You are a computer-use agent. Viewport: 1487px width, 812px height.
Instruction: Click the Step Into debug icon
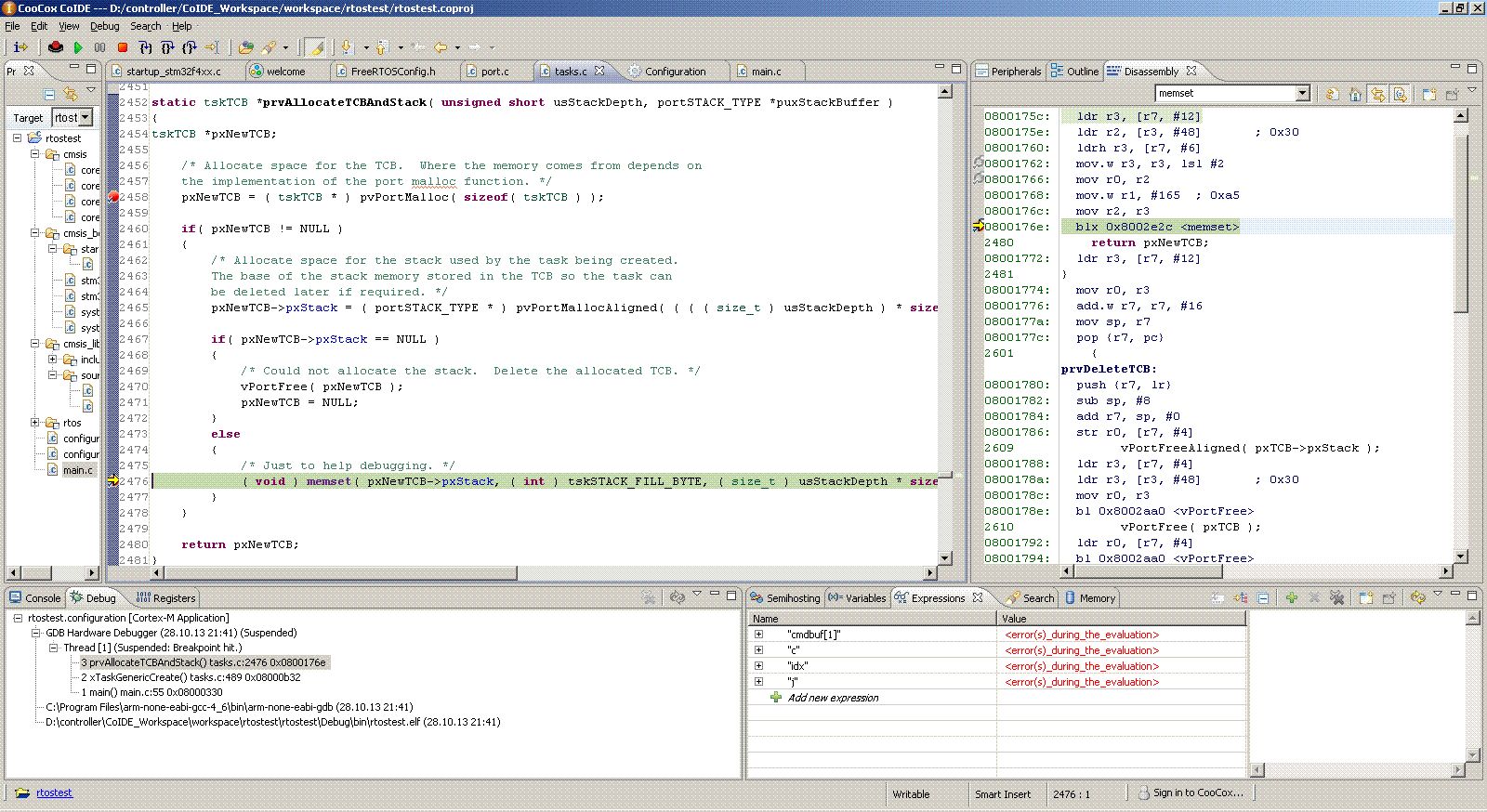click(146, 47)
